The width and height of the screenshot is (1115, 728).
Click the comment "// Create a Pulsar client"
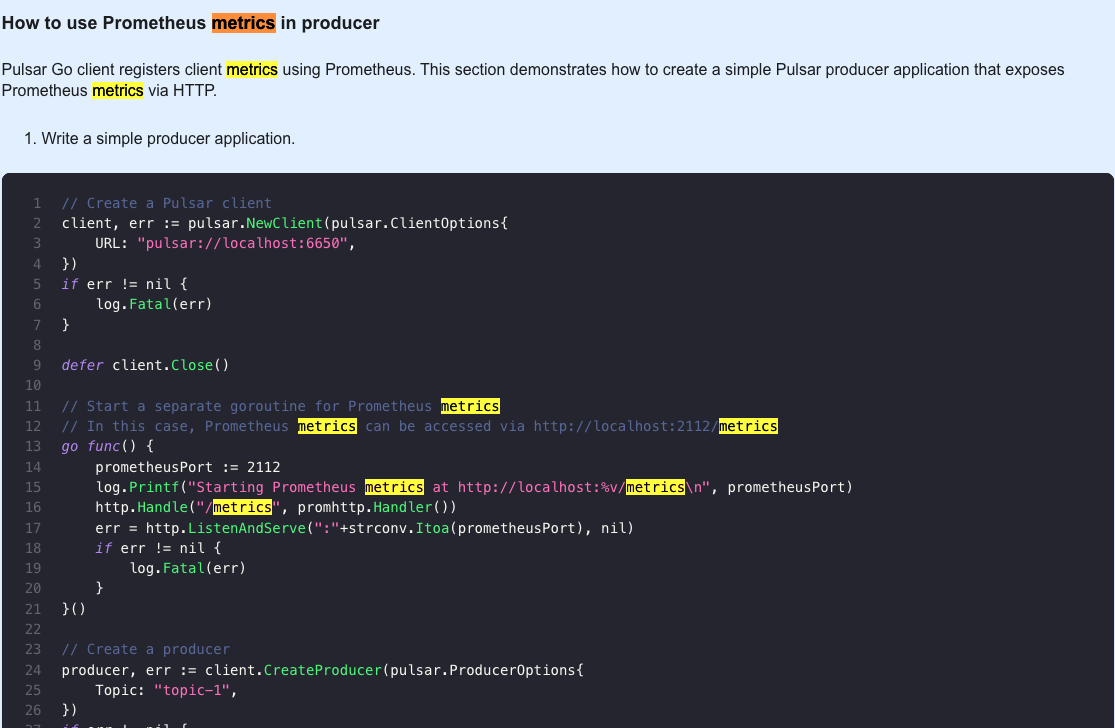166,203
